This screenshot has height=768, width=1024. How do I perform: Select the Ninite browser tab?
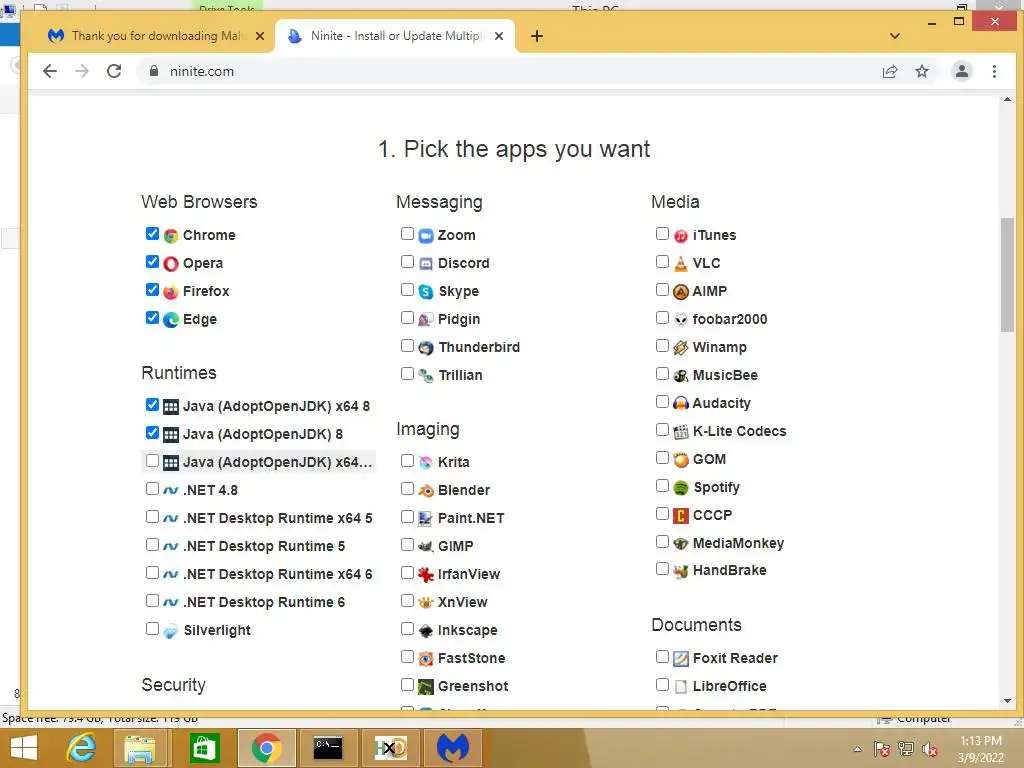(395, 36)
